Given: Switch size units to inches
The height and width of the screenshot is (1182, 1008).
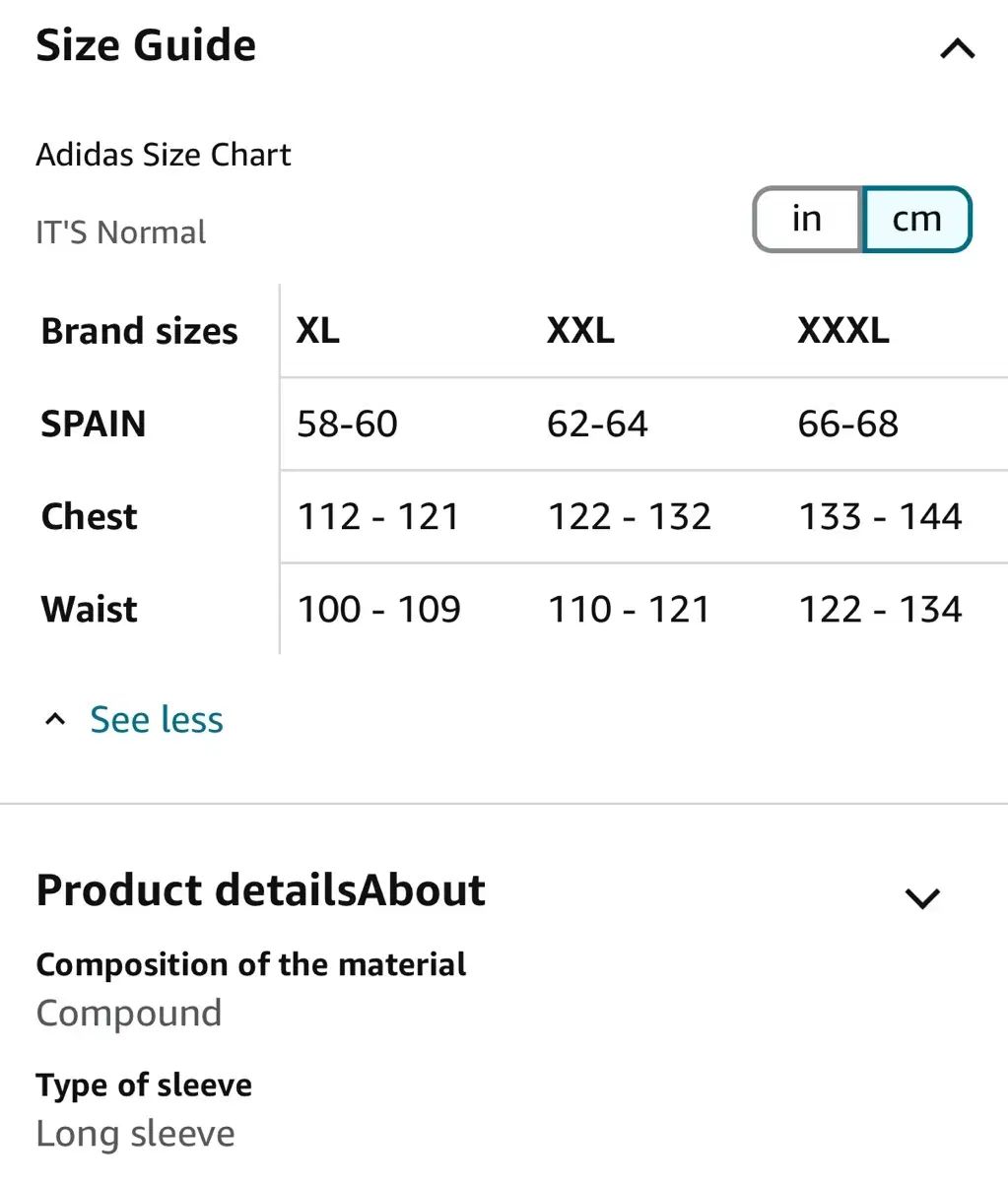Looking at the screenshot, I should point(807,219).
